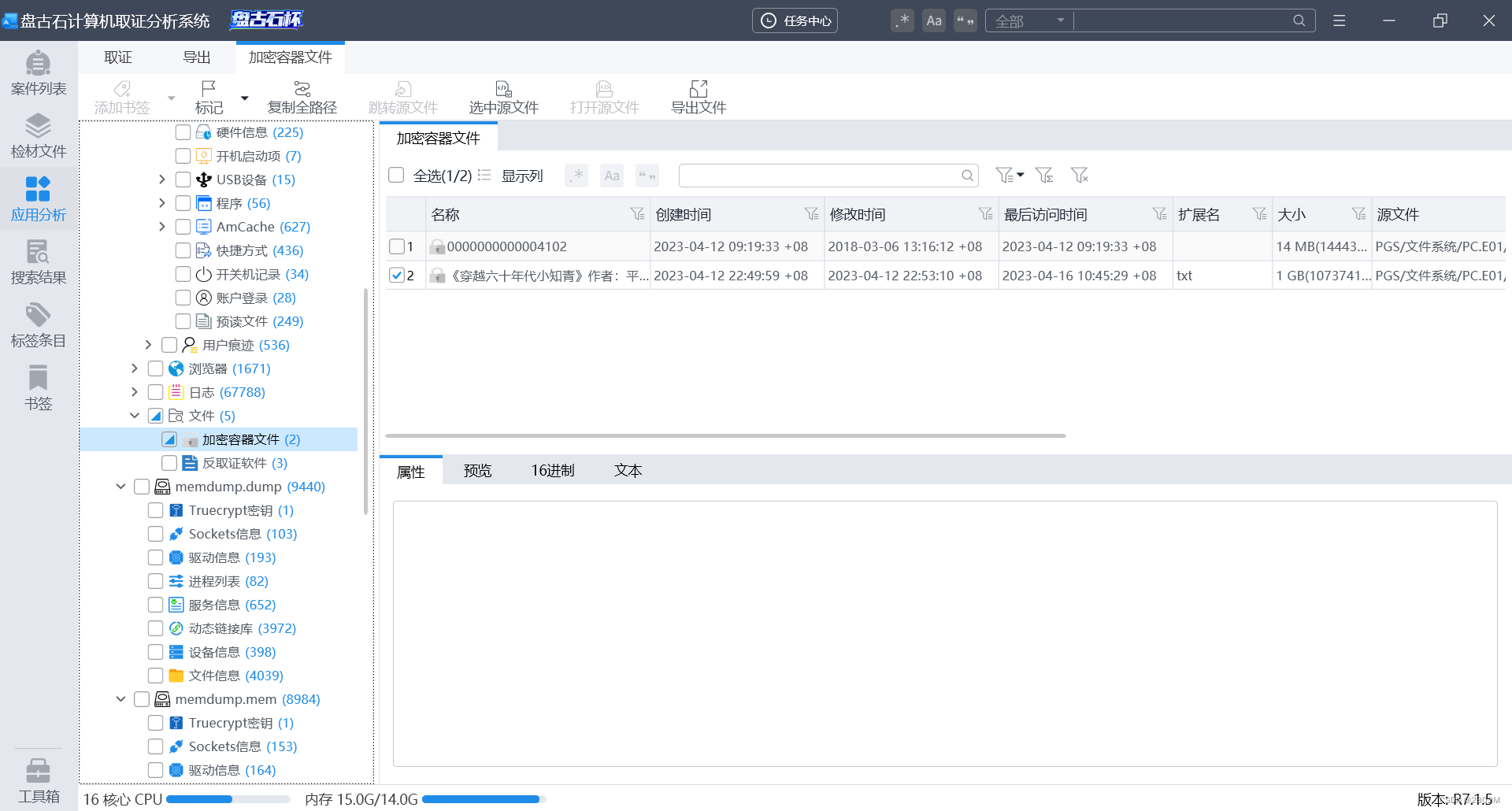This screenshot has width=1512, height=811.
Task: Open the 工具箱 toolbox
Action: [38, 780]
